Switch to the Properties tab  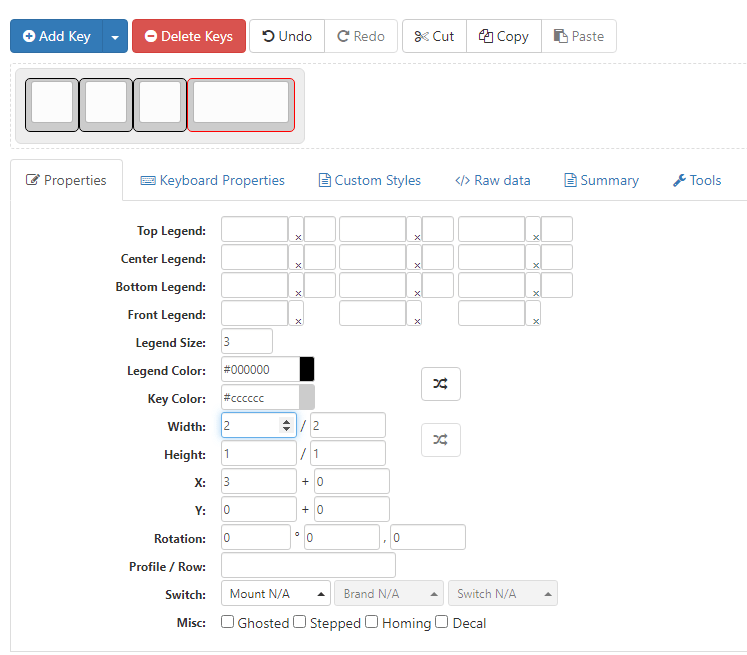click(66, 180)
